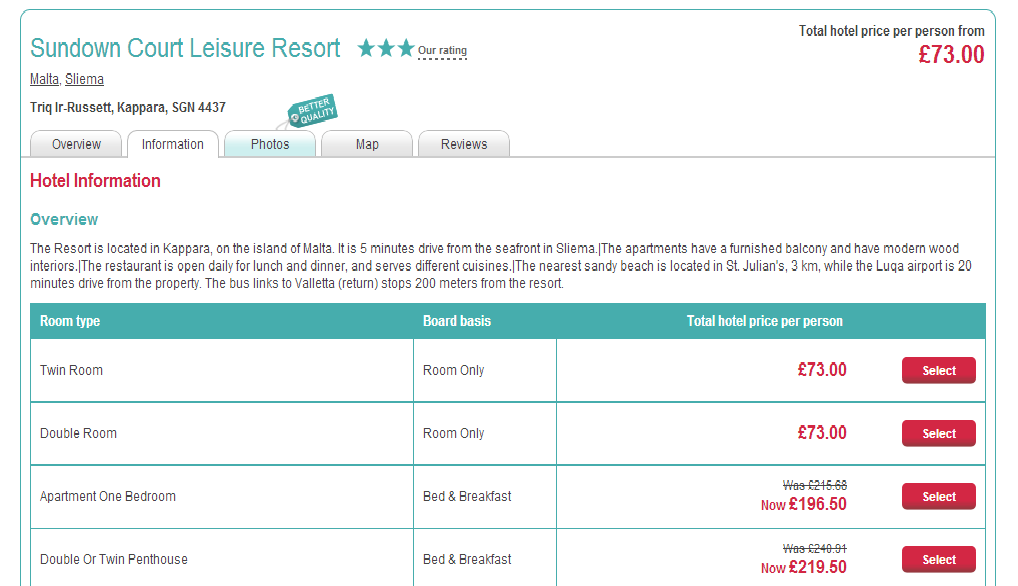Viewport: 1018px width, 586px height.
Task: Click the Room type column header
Action: [x=70, y=321]
